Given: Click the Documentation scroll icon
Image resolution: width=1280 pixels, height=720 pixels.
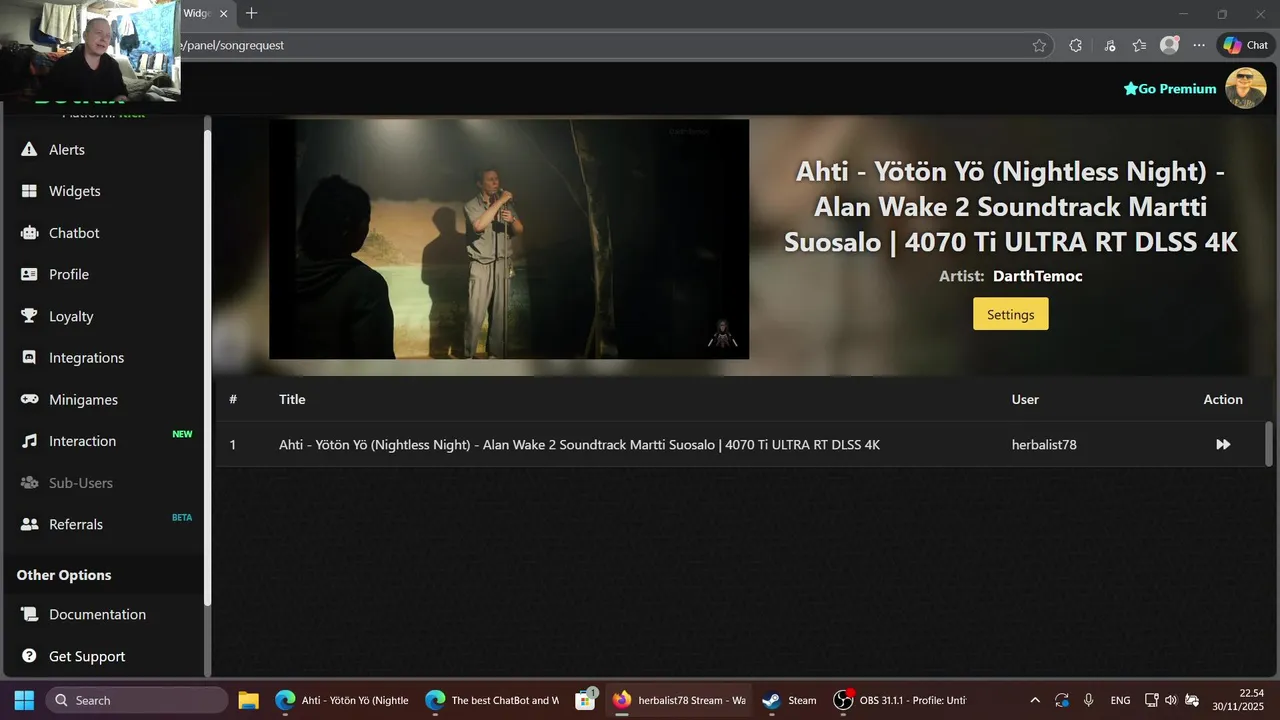Looking at the screenshot, I should (29, 614).
